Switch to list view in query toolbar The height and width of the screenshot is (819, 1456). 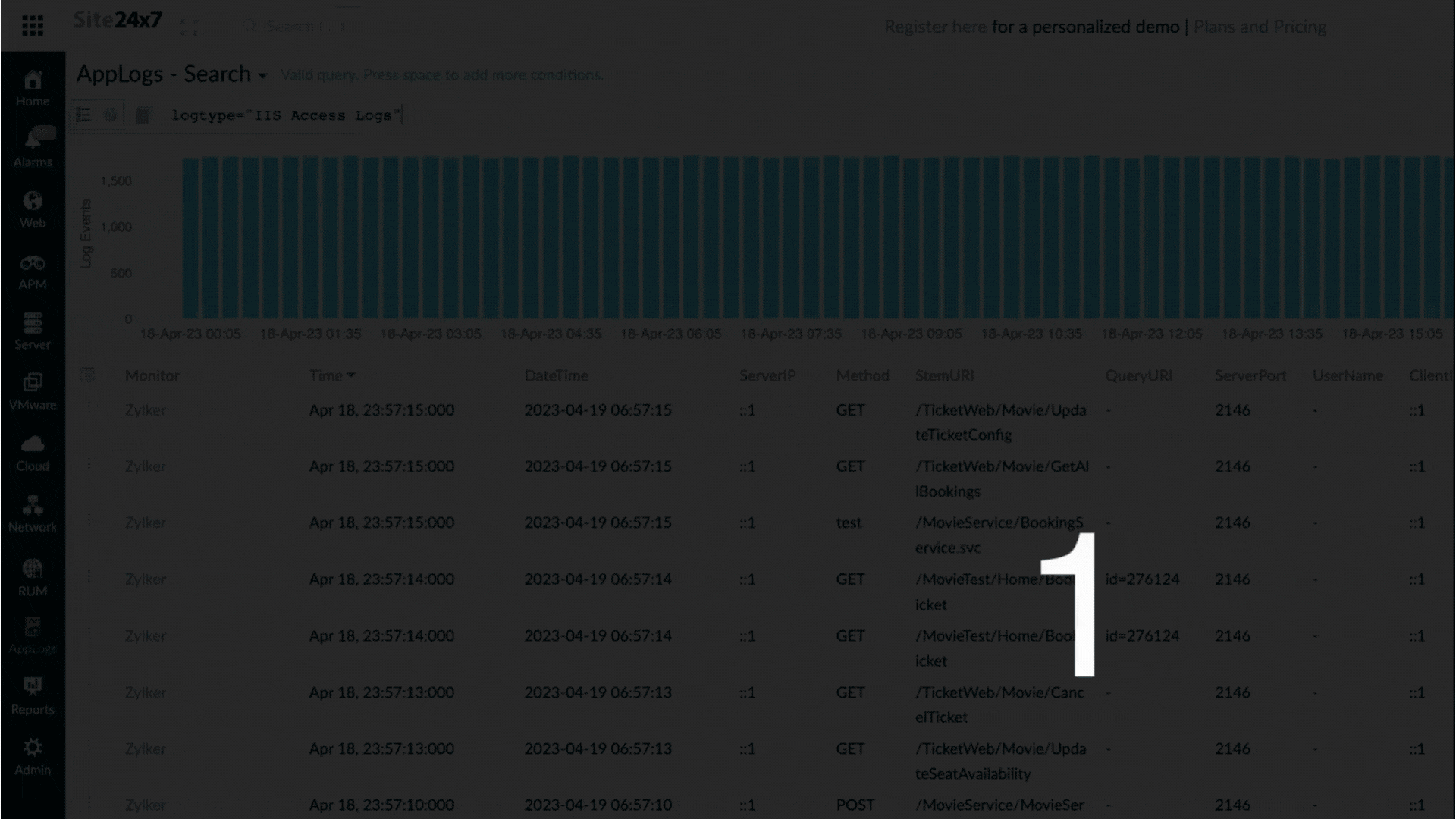tap(83, 115)
